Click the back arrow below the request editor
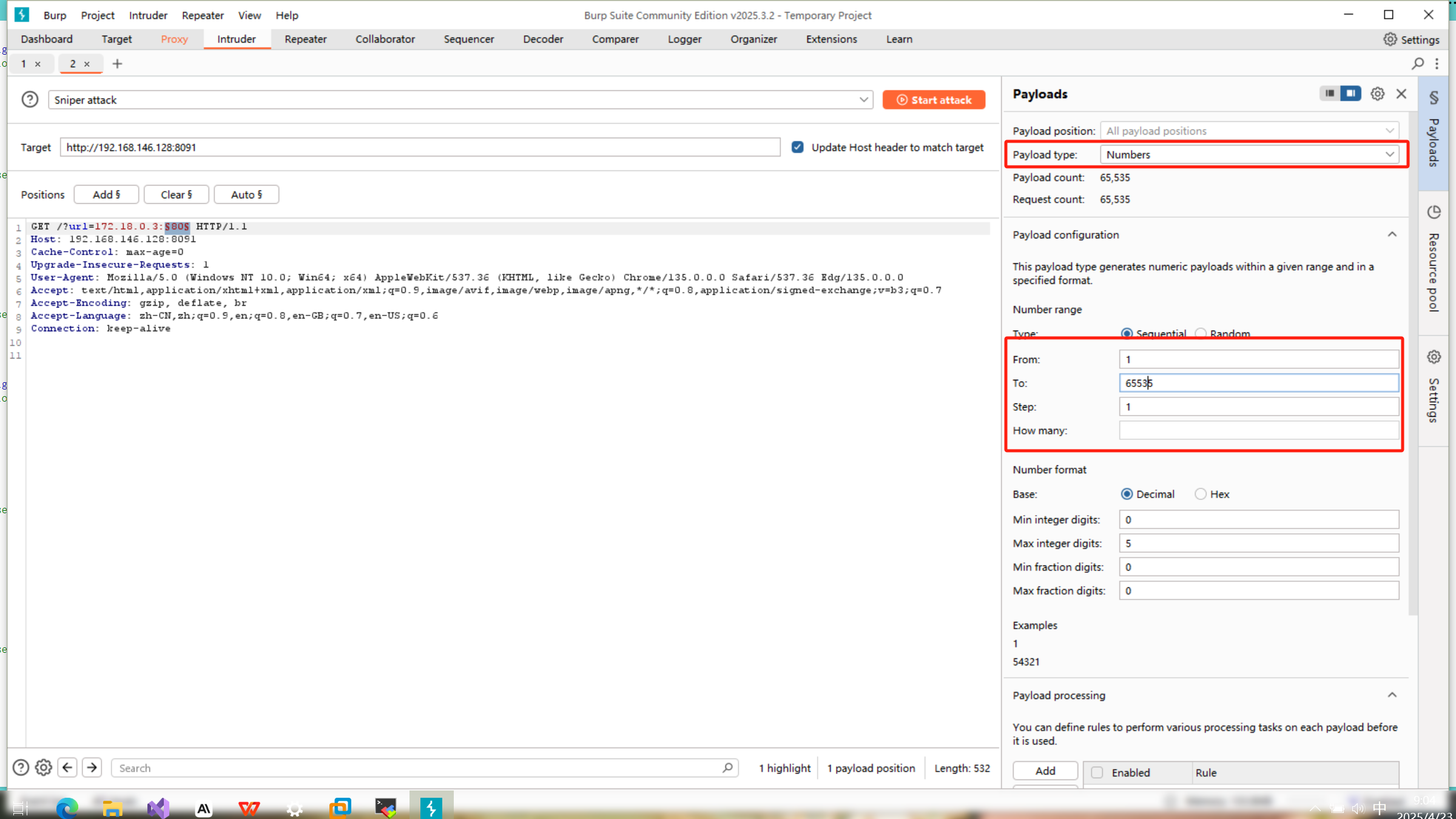This screenshot has height=819, width=1456. point(67,767)
